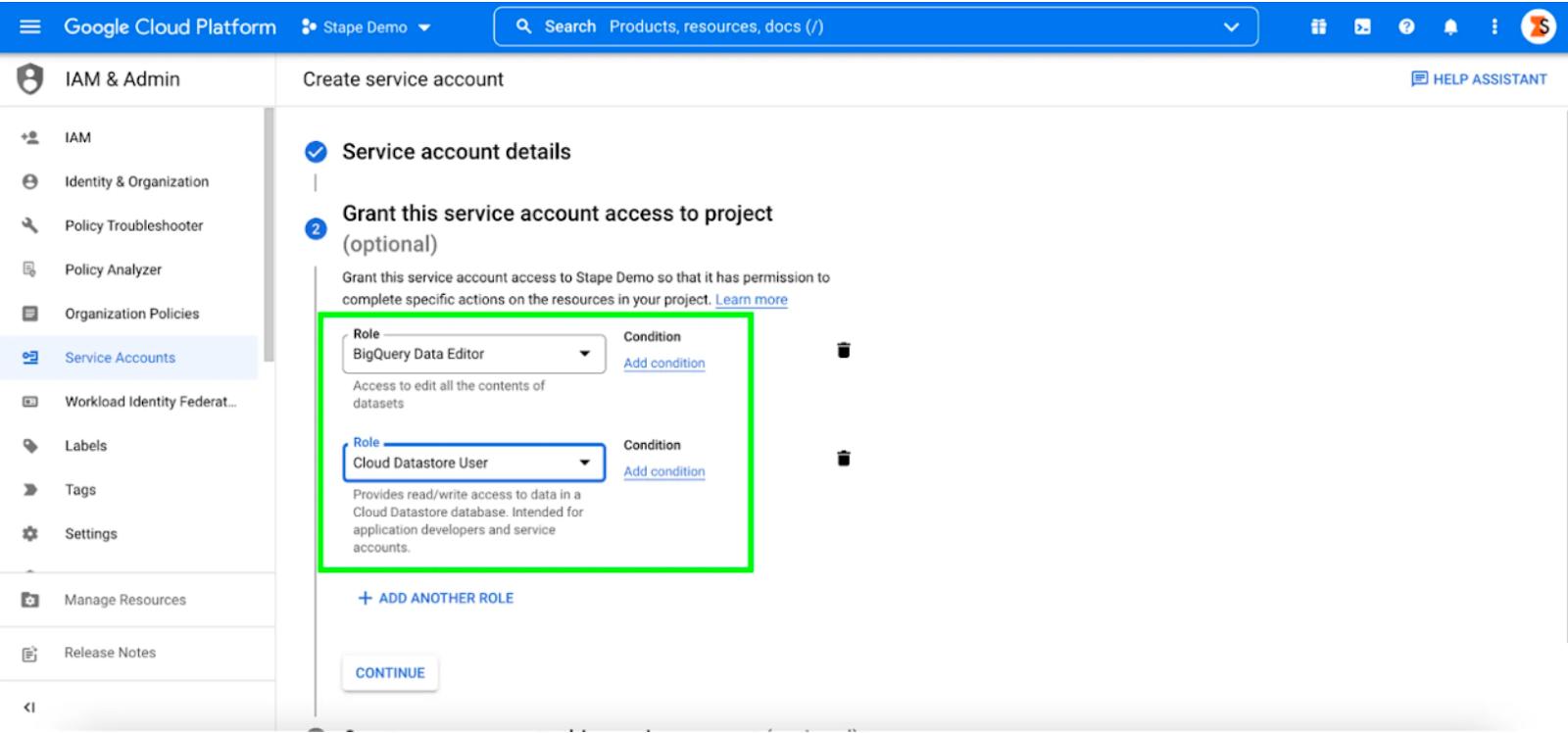The width and height of the screenshot is (1568, 733).
Task: Click the Service Accounts sidebar icon
Action: coord(30,358)
